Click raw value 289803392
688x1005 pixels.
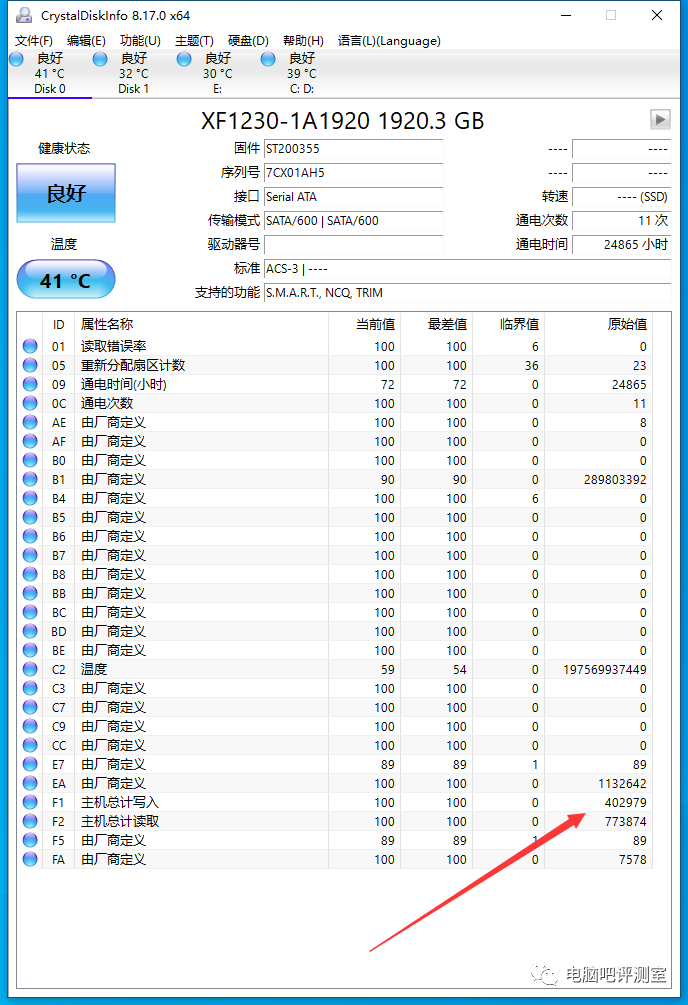tap(615, 479)
